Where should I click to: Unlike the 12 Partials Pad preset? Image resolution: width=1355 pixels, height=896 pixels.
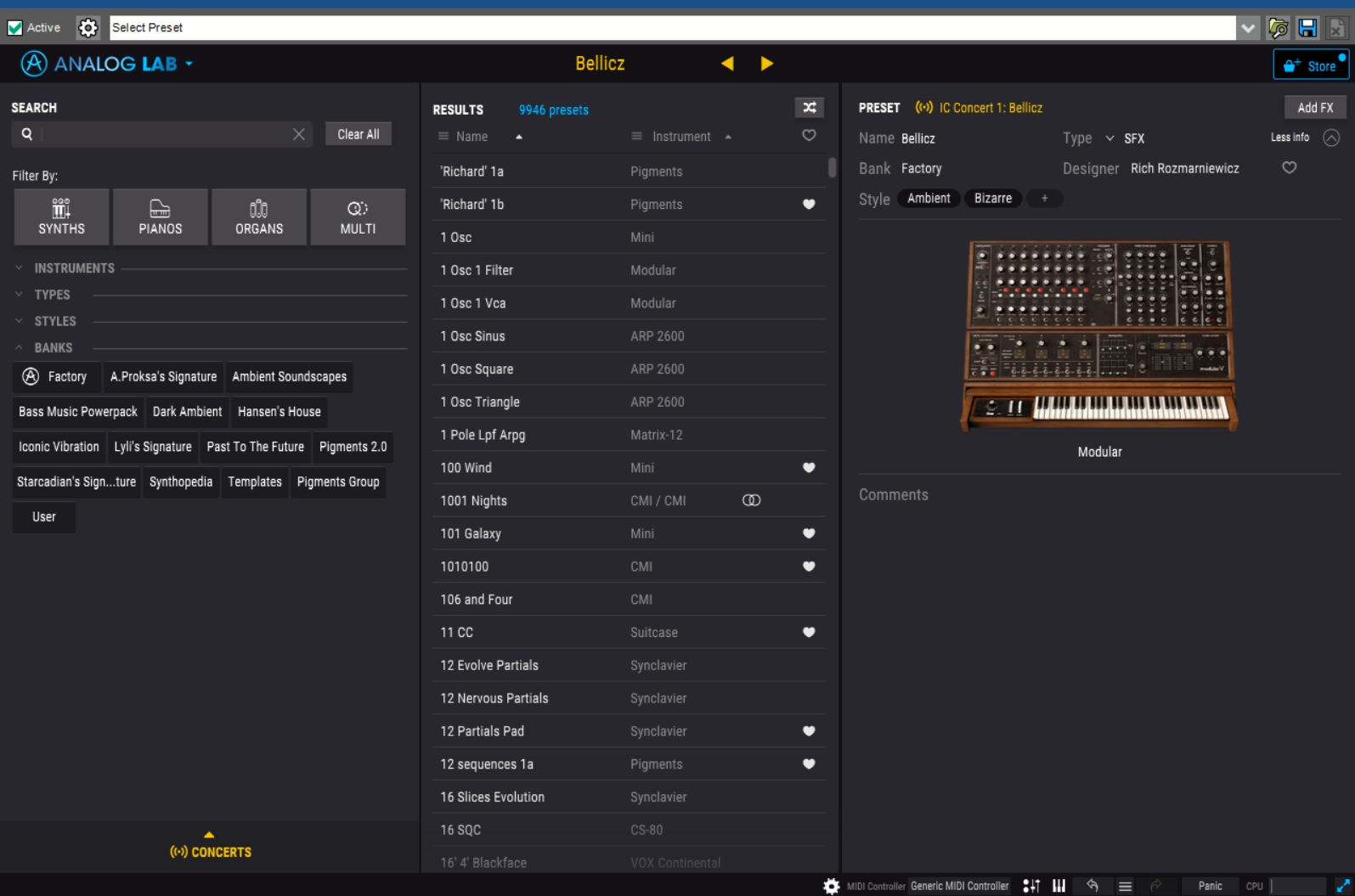coord(810,730)
